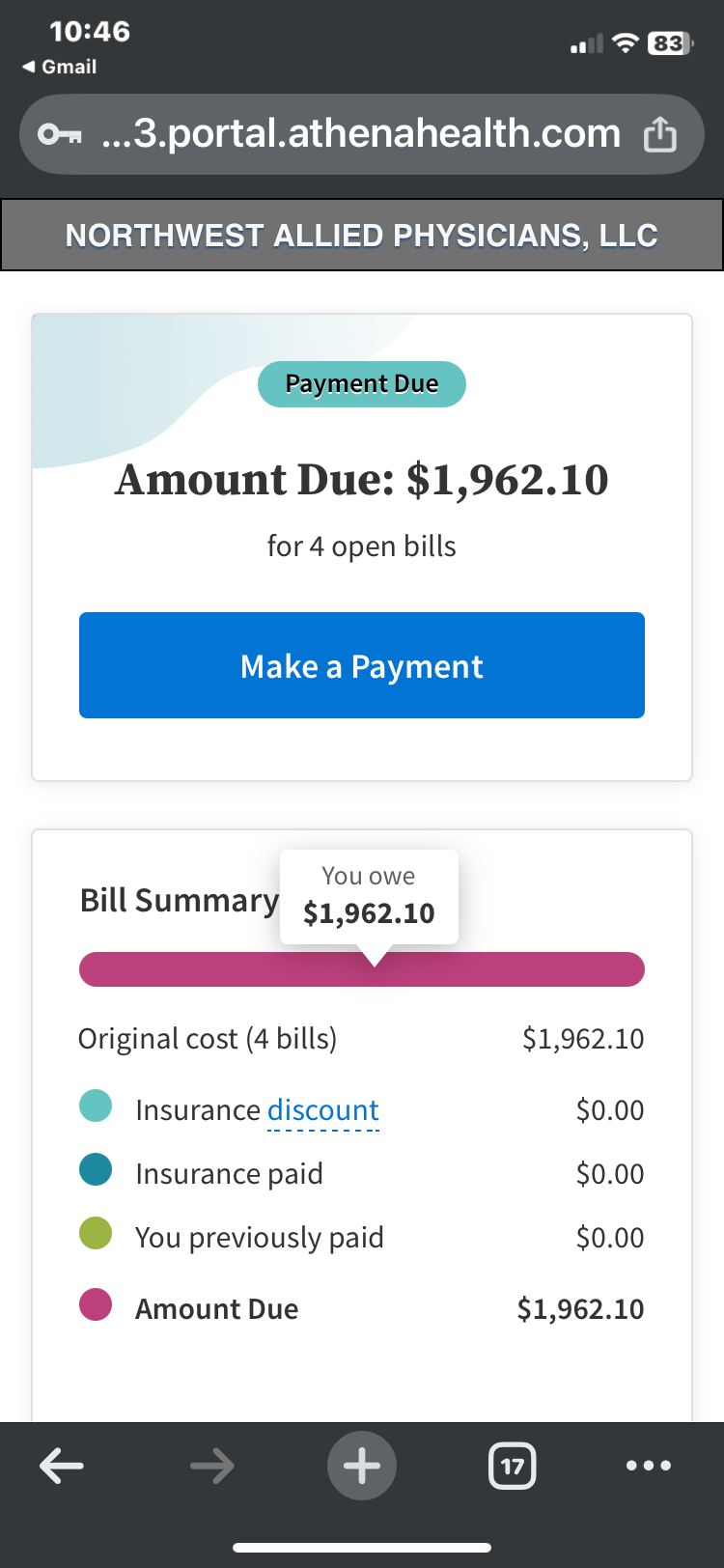Tap the Wi-Fi status icon
This screenshot has width=724, height=1568.
click(627, 42)
